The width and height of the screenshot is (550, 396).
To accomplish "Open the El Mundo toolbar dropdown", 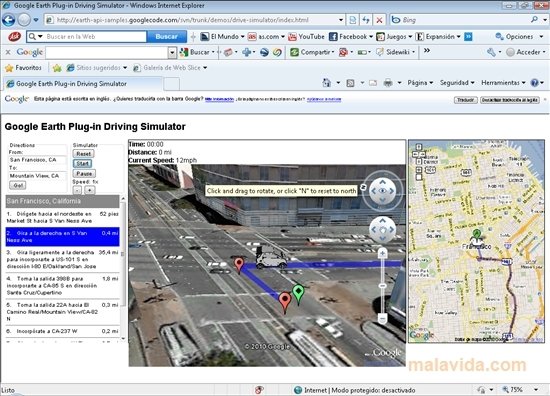I will 242,36.
